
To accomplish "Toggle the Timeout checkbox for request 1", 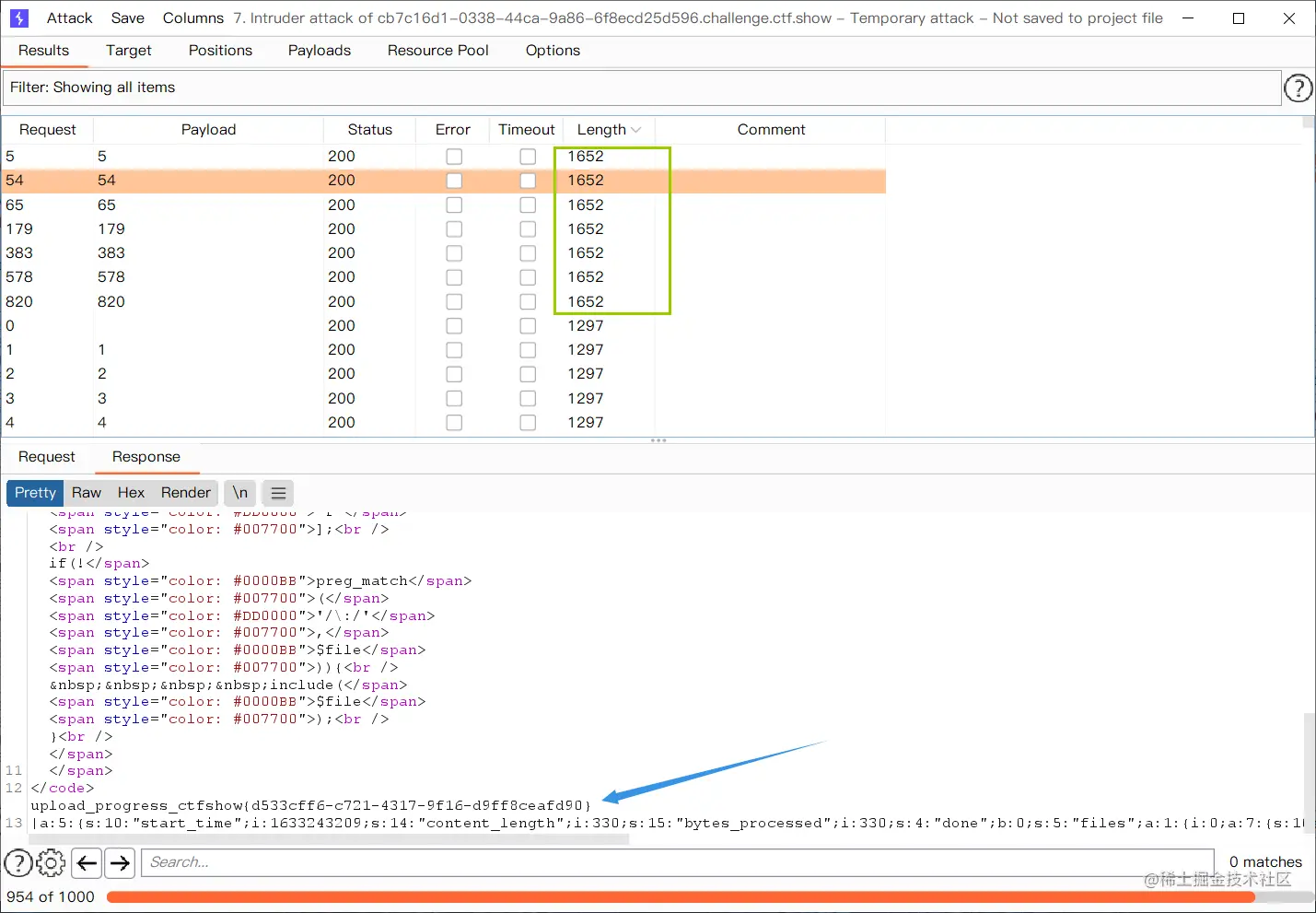I will click(x=528, y=350).
